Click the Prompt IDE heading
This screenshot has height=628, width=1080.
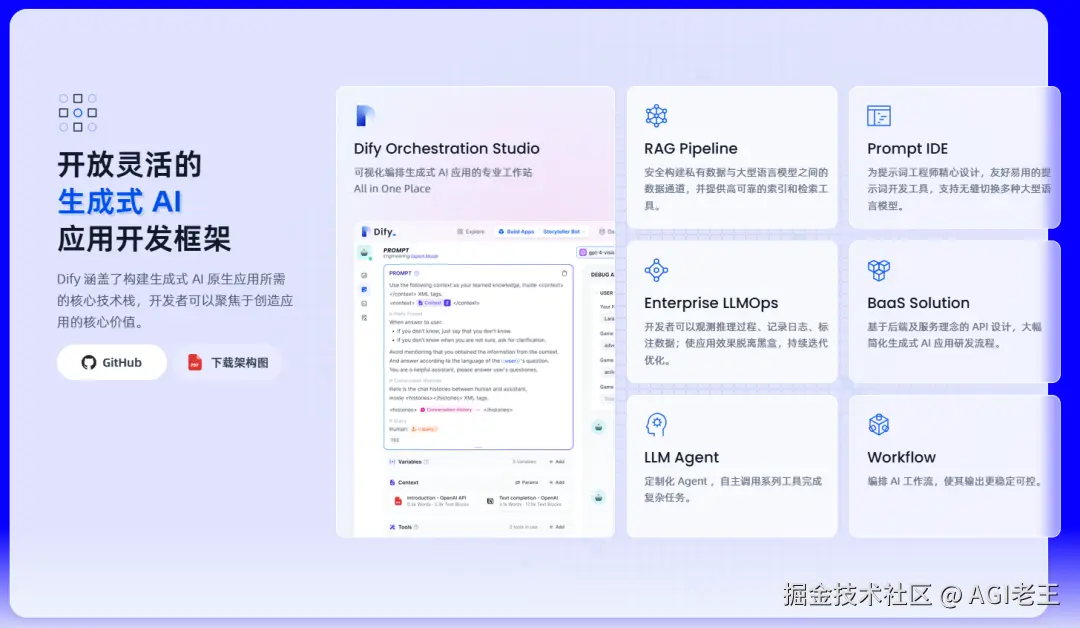(907, 149)
